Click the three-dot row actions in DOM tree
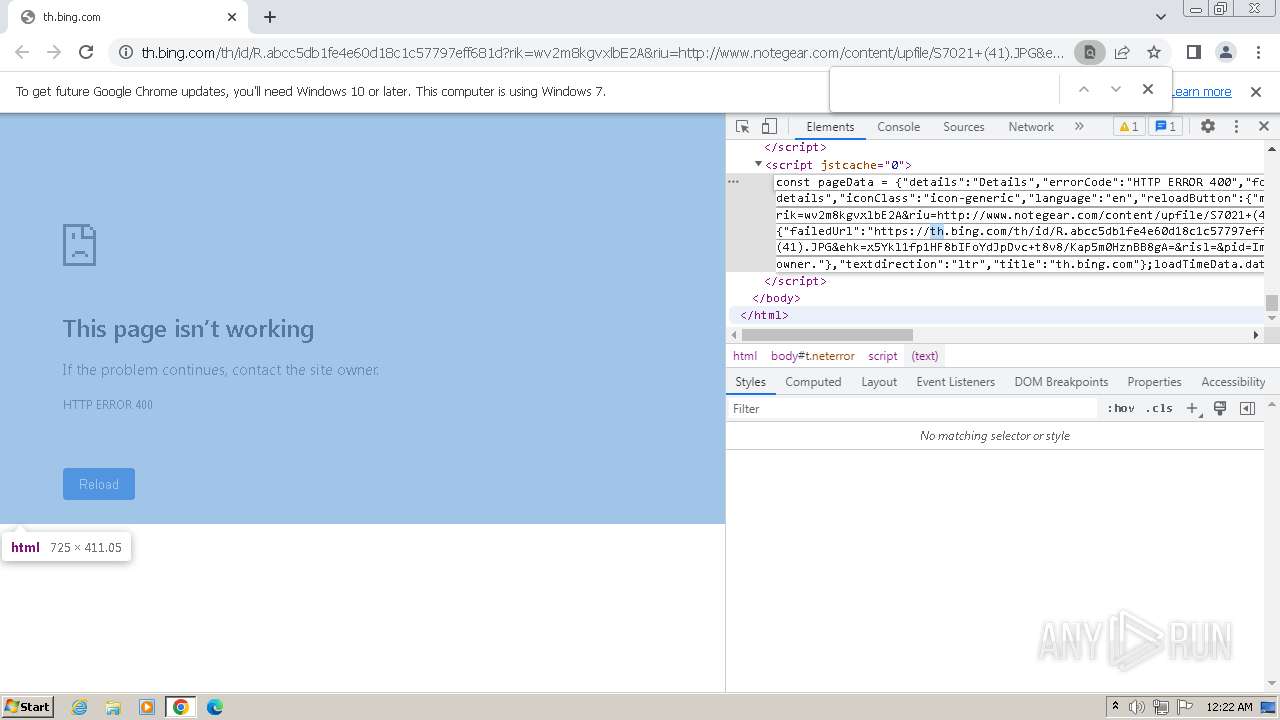1280x720 pixels. (733, 182)
